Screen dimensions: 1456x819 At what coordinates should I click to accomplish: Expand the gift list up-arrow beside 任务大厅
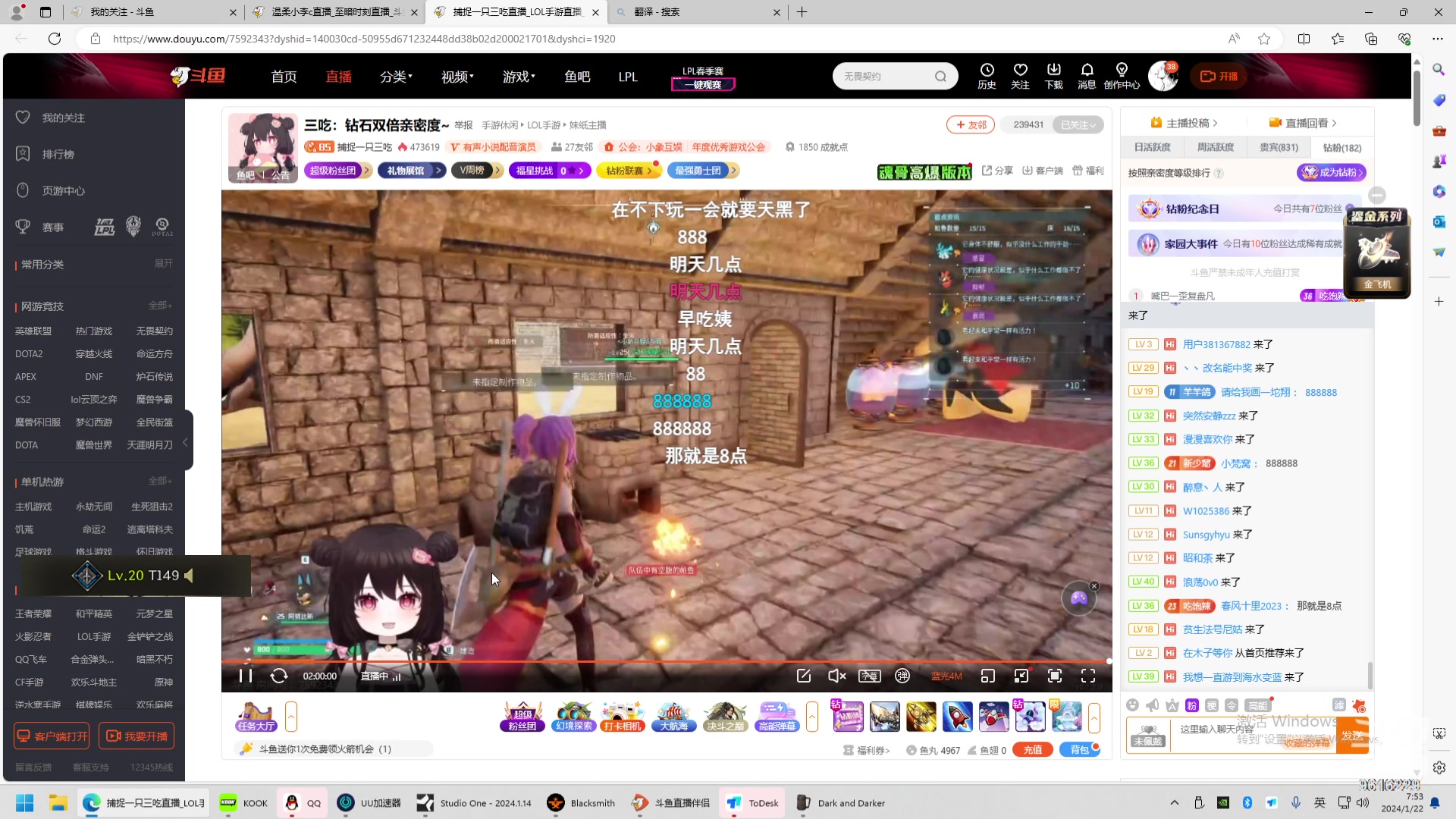291,717
